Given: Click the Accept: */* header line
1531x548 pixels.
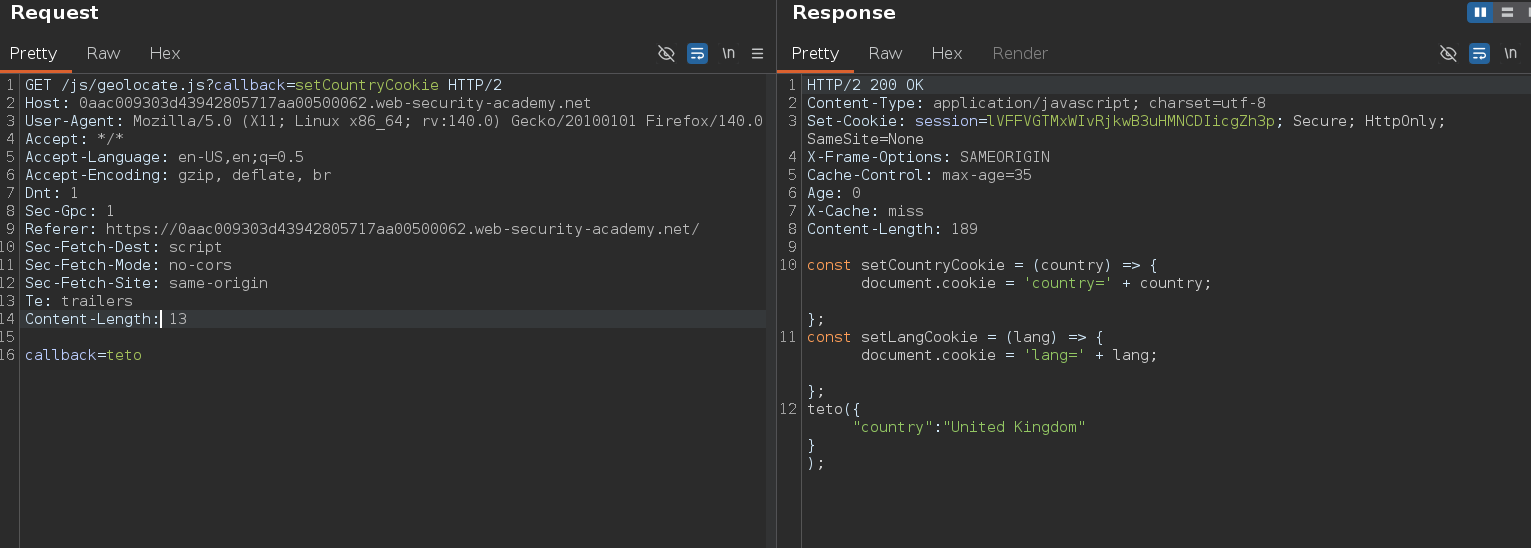Looking at the screenshot, I should [x=74, y=139].
